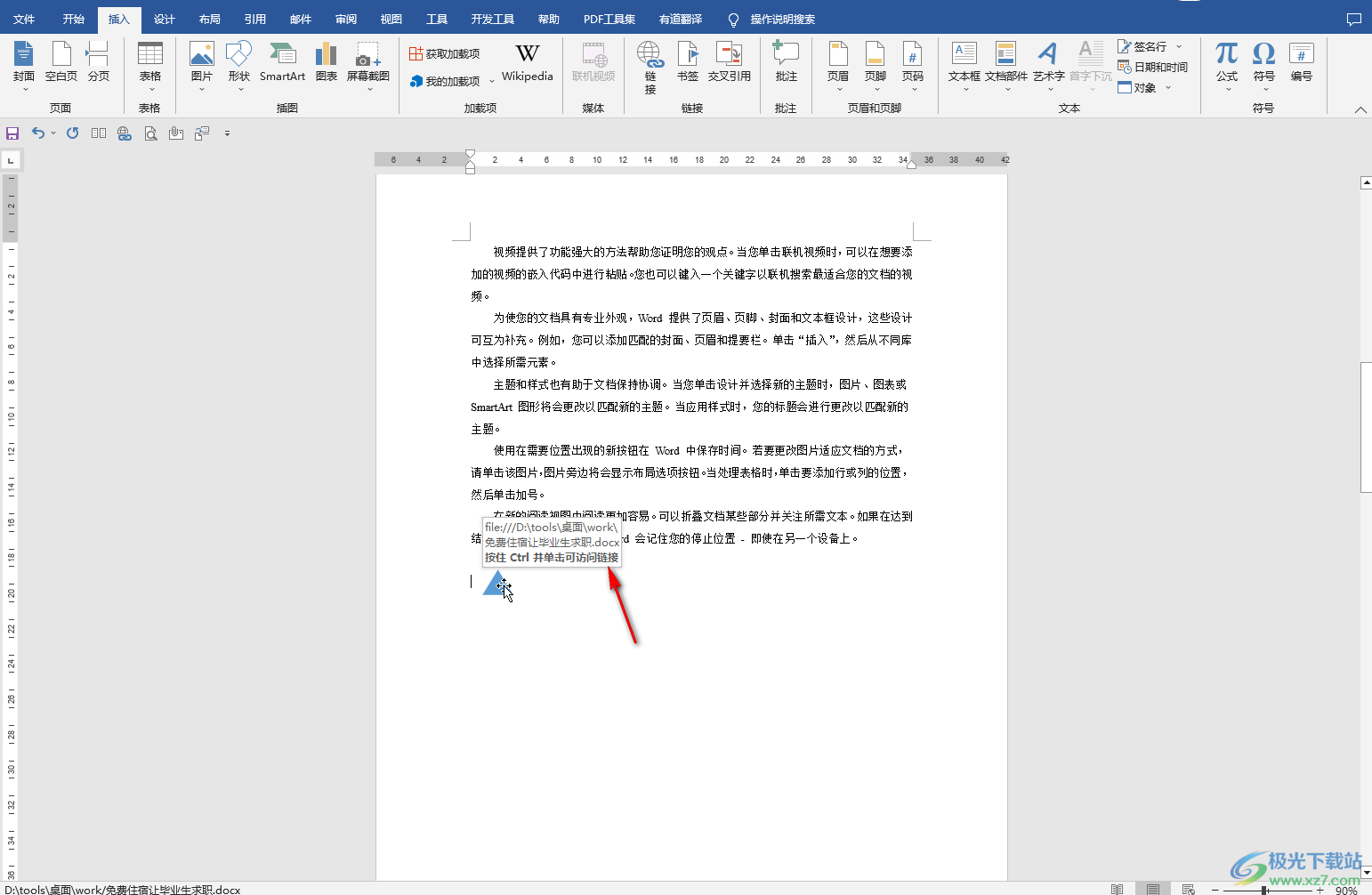Insert an equation (公式)
The width and height of the screenshot is (1372, 895).
coord(1227,64)
